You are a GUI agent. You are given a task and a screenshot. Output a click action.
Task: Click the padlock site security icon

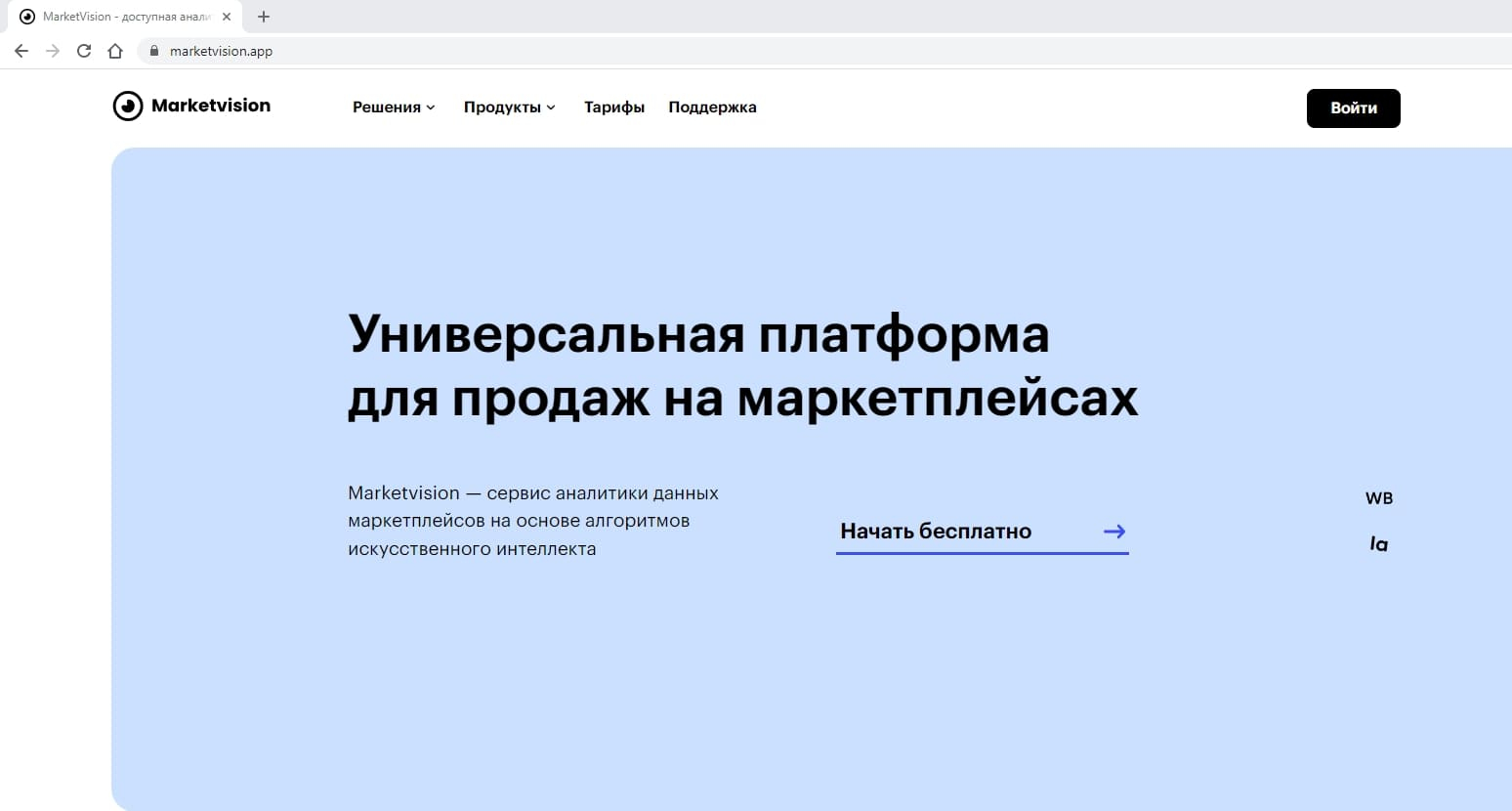point(153,51)
